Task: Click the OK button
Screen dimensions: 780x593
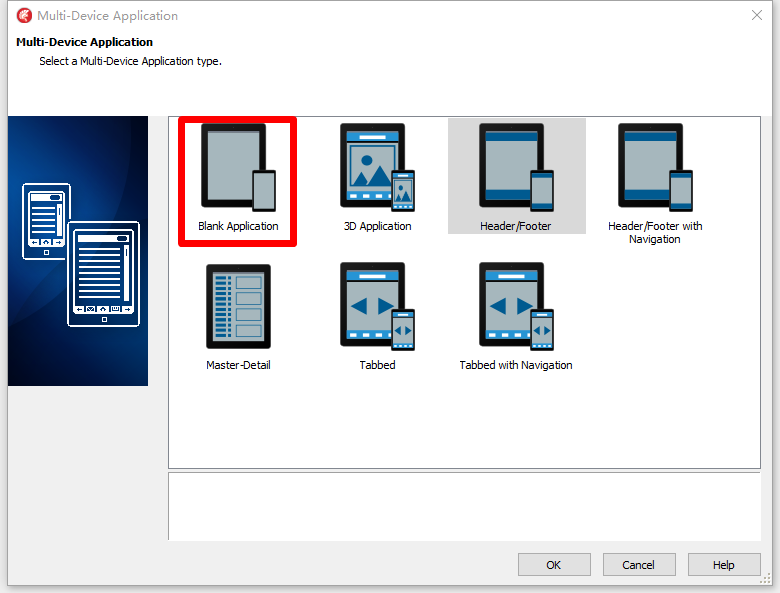Action: point(554,565)
